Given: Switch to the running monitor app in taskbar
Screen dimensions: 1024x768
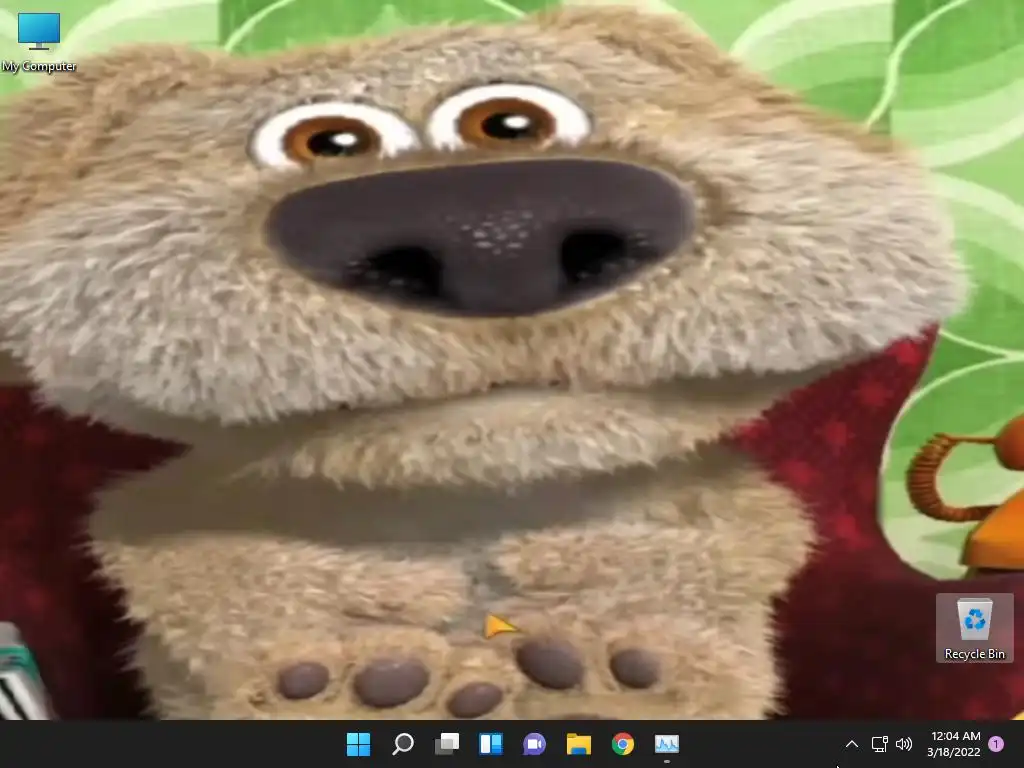Looking at the screenshot, I should [x=667, y=744].
